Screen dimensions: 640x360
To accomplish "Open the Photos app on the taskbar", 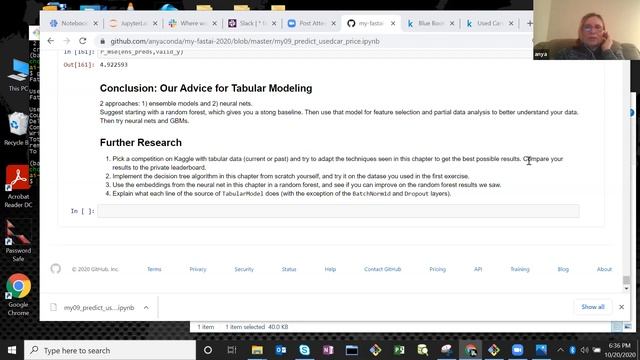I will [541, 350].
